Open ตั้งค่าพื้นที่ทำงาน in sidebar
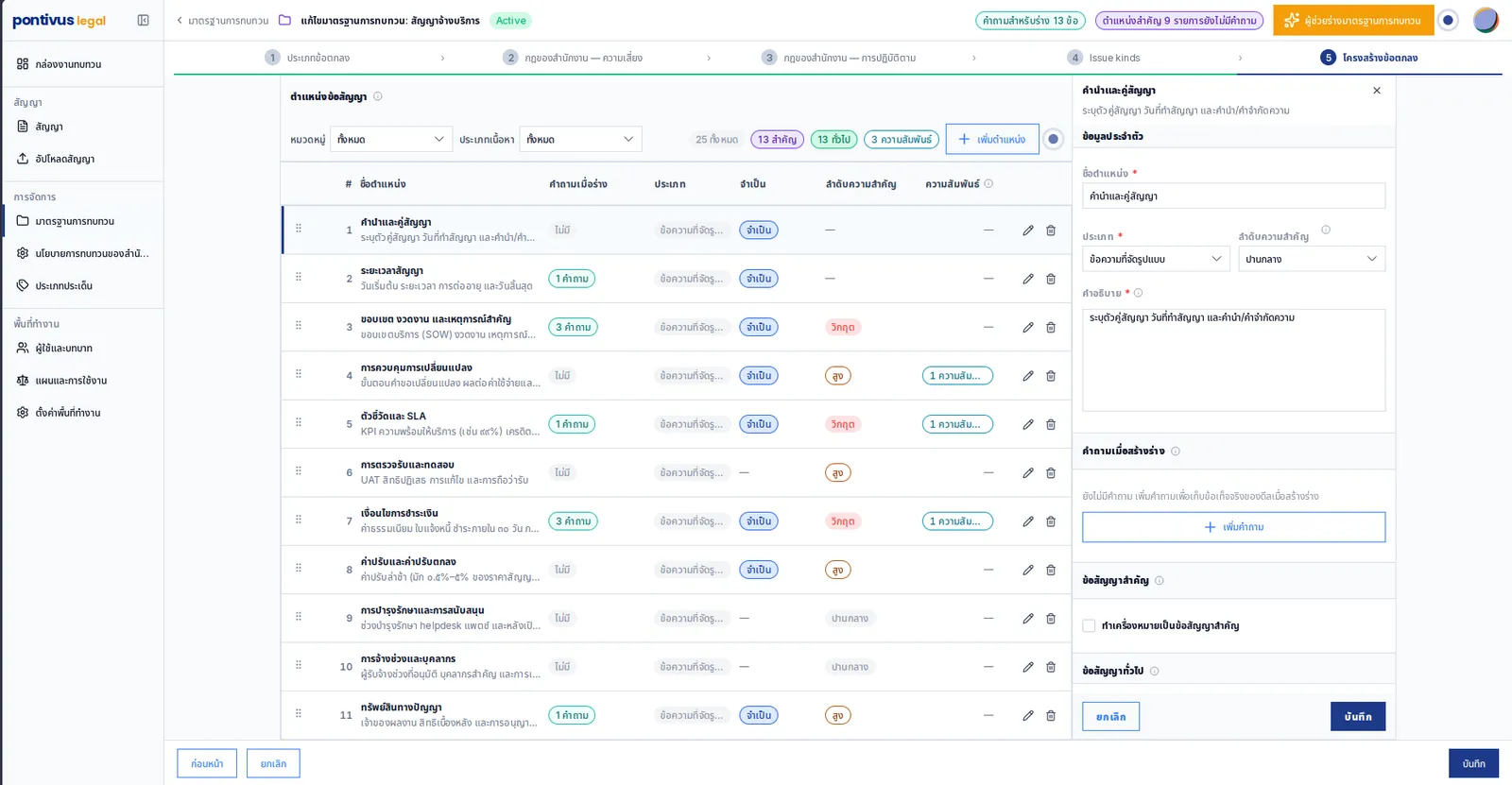The height and width of the screenshot is (785, 1512). (x=82, y=412)
